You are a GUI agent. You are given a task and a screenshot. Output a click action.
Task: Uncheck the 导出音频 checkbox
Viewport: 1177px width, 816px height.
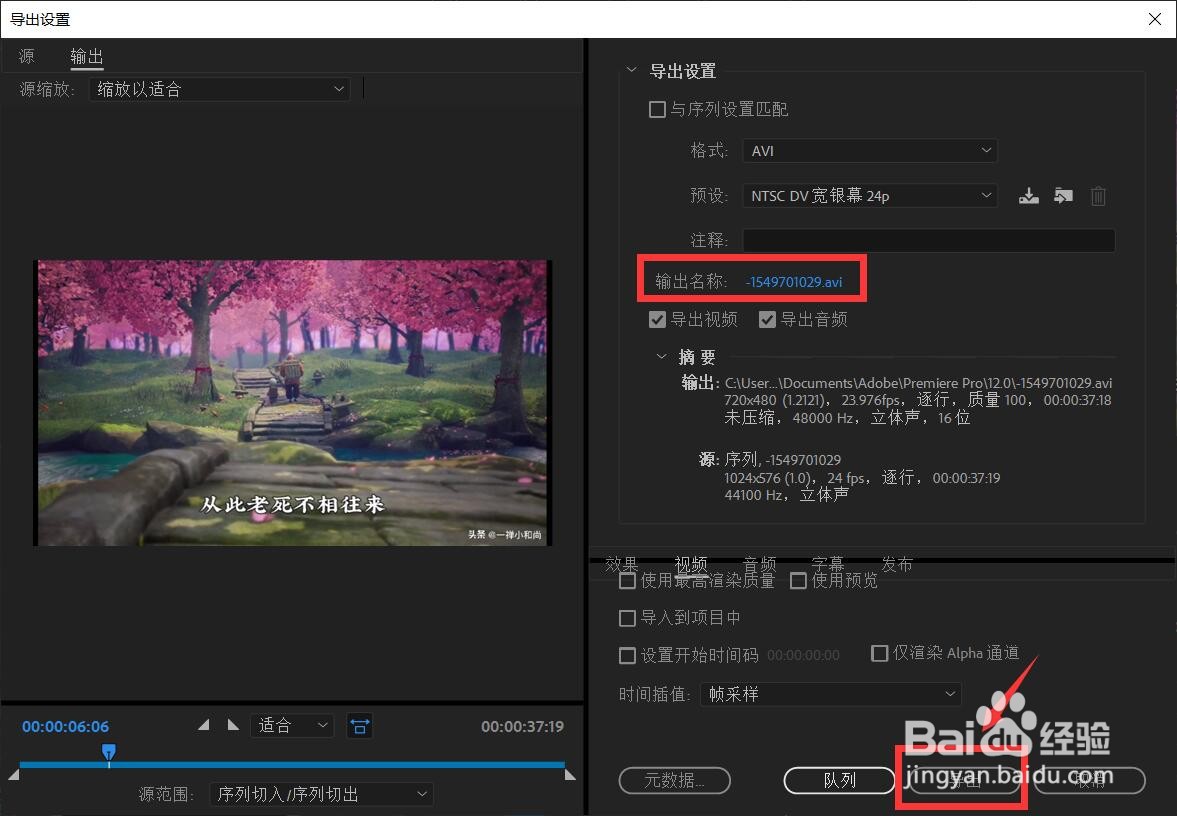[767, 320]
